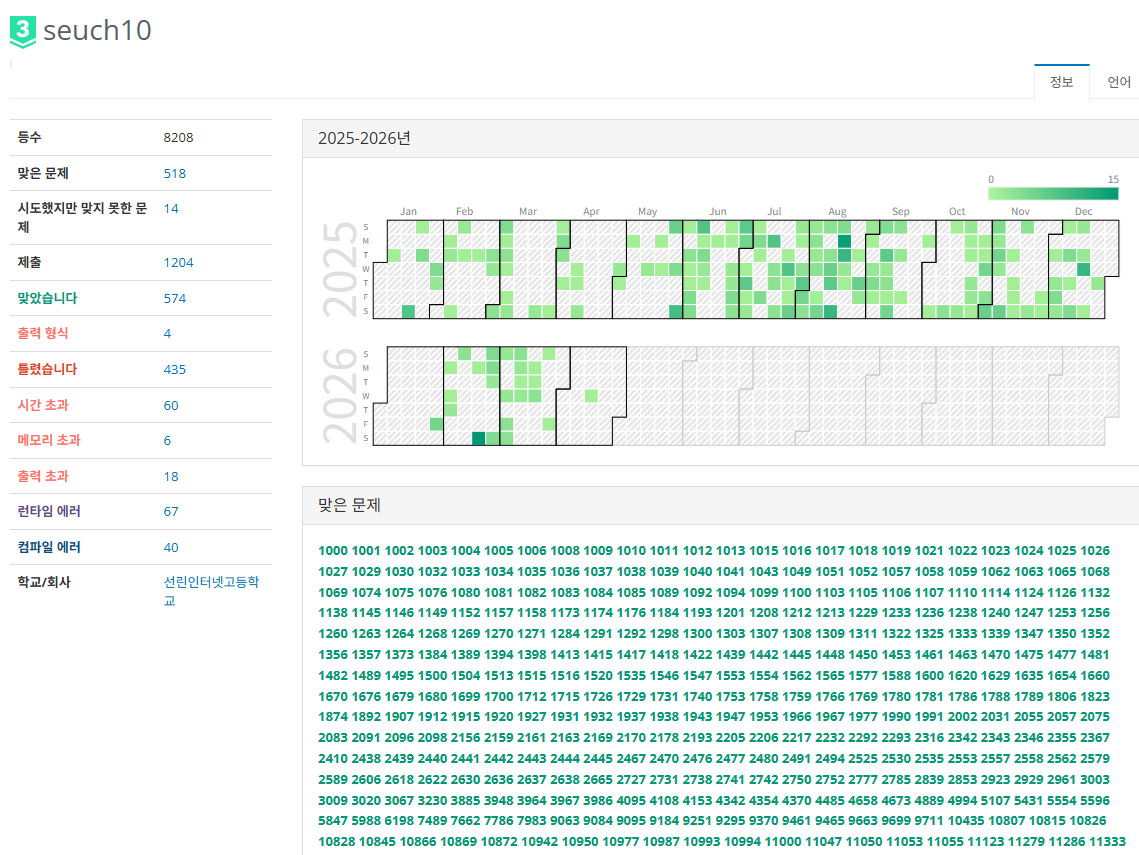Switch to the 정보 tab

pos(1061,82)
